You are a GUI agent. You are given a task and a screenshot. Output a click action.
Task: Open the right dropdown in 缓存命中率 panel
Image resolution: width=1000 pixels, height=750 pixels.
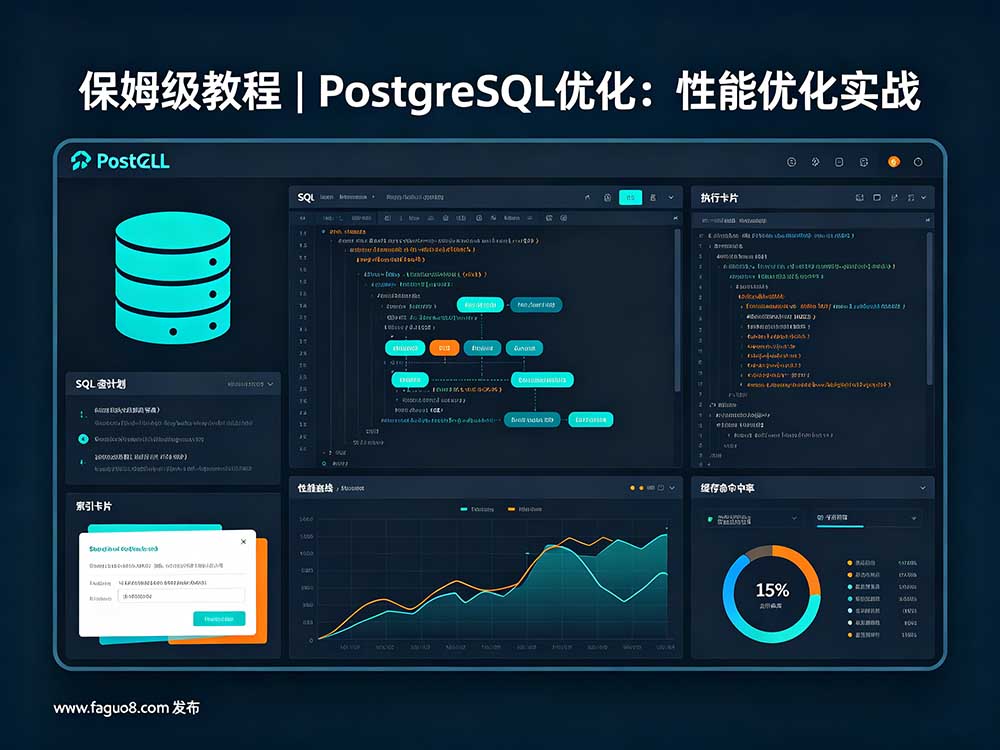click(x=866, y=518)
